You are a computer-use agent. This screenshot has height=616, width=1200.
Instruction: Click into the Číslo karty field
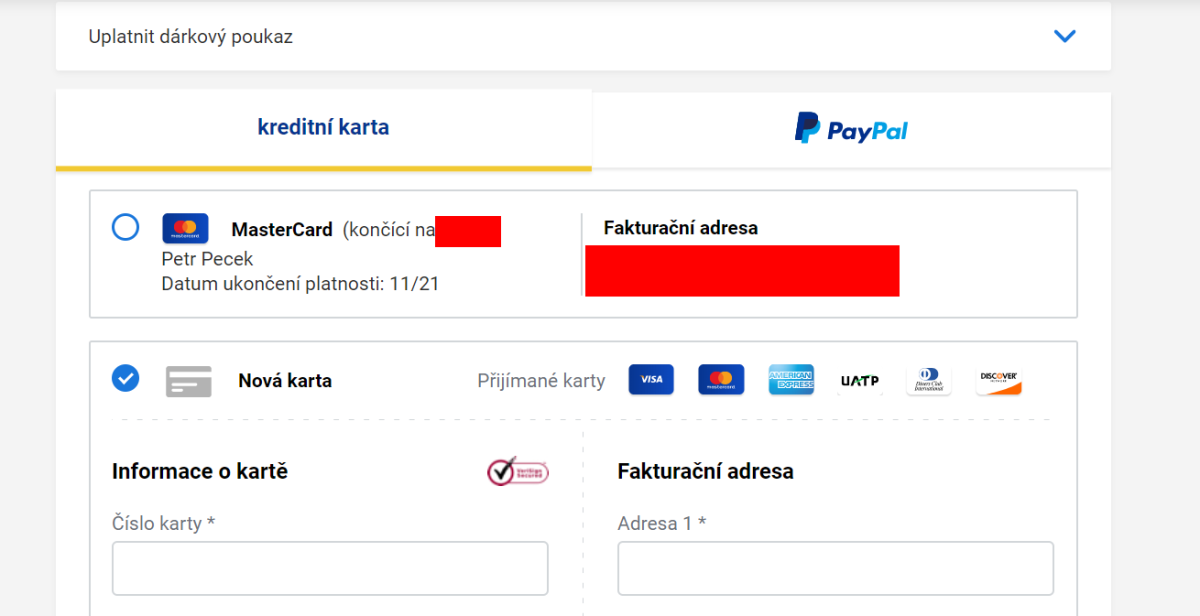(x=330, y=568)
